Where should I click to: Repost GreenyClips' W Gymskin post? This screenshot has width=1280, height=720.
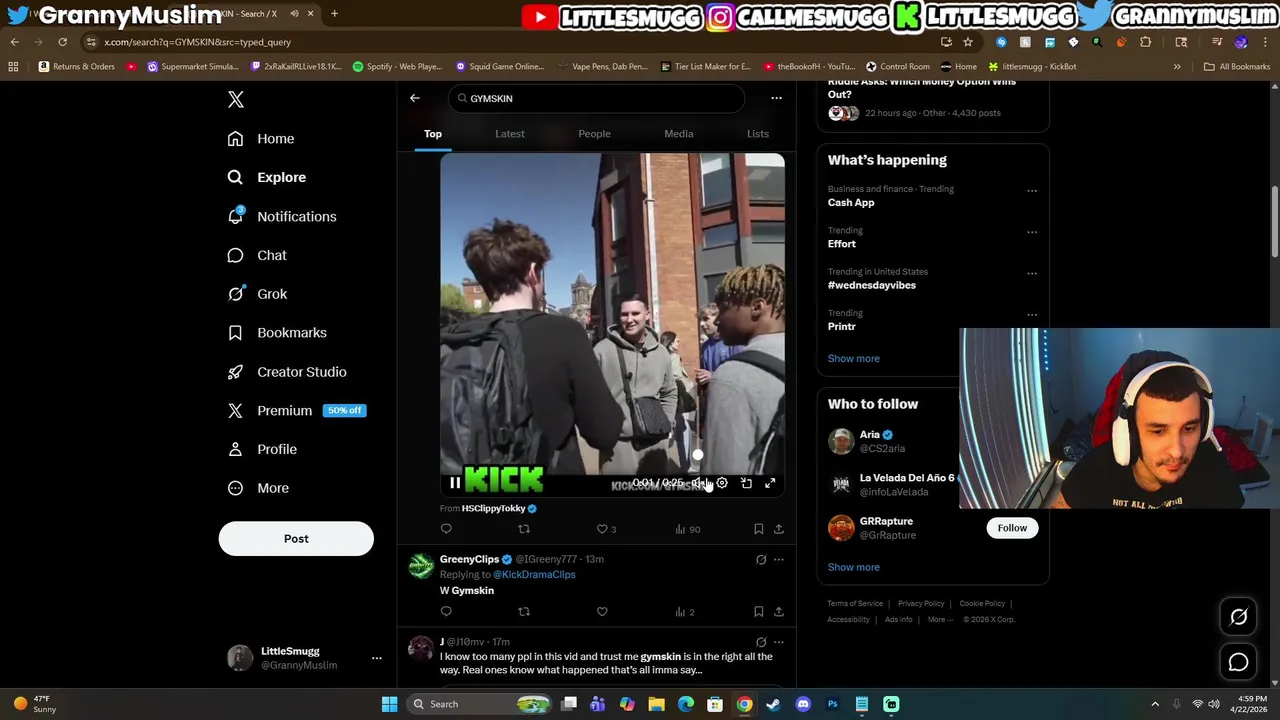[524, 612]
